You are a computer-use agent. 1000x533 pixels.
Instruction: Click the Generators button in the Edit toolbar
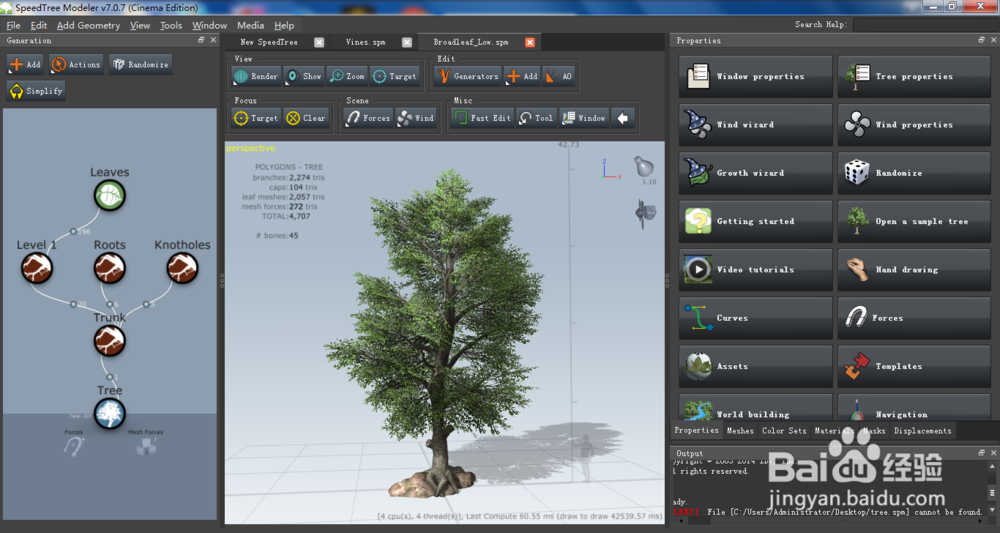click(468, 77)
